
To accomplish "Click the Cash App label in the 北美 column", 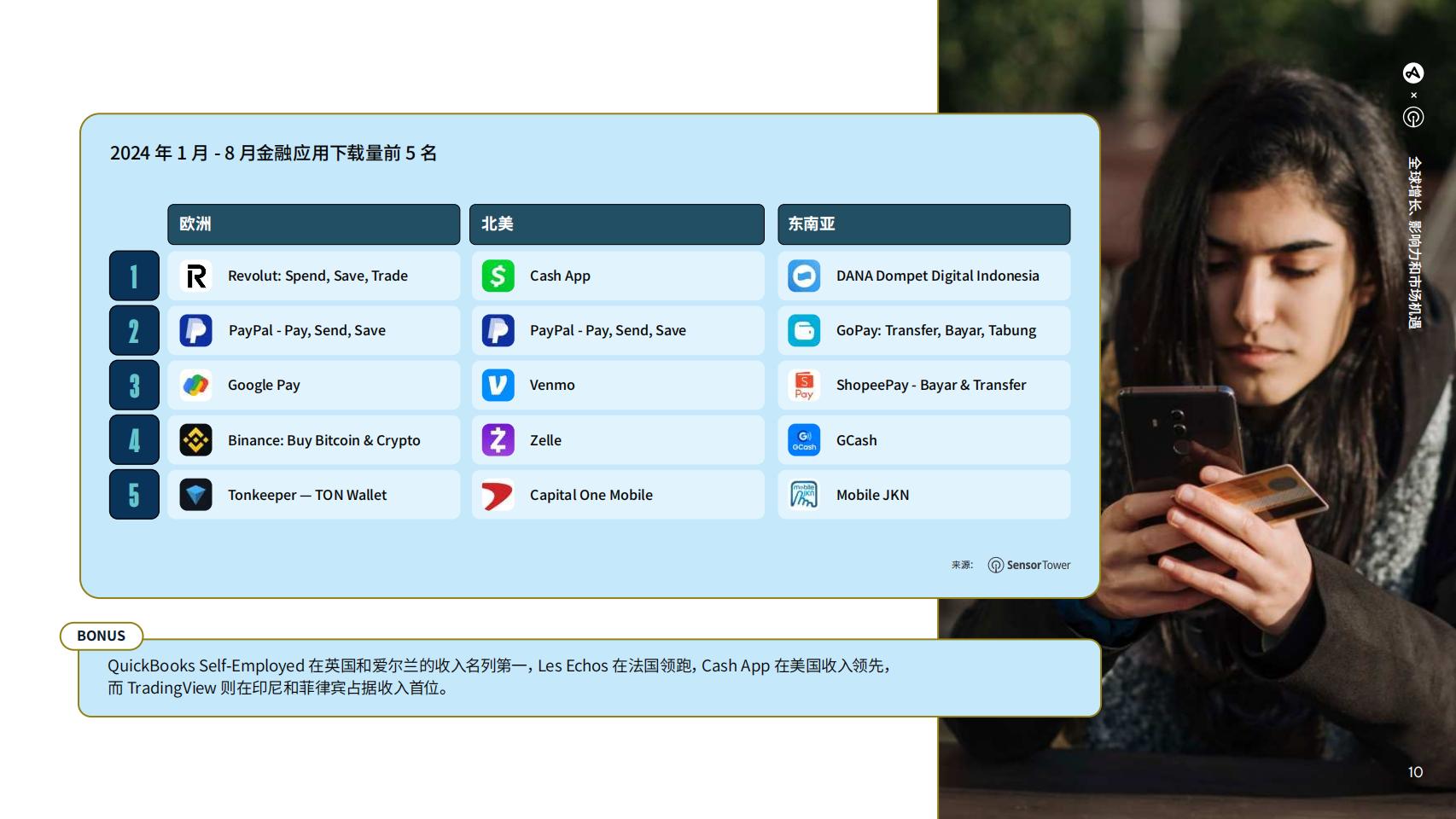I will (x=560, y=276).
